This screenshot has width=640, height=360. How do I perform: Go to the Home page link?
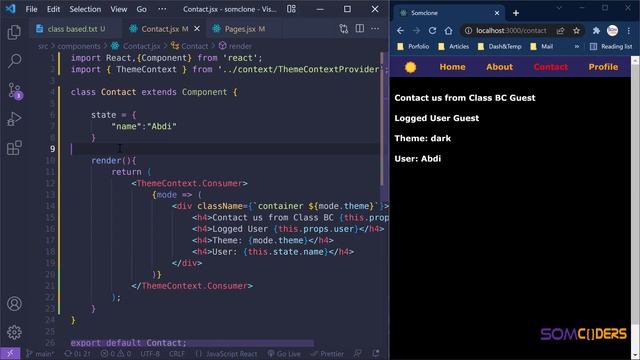452,67
